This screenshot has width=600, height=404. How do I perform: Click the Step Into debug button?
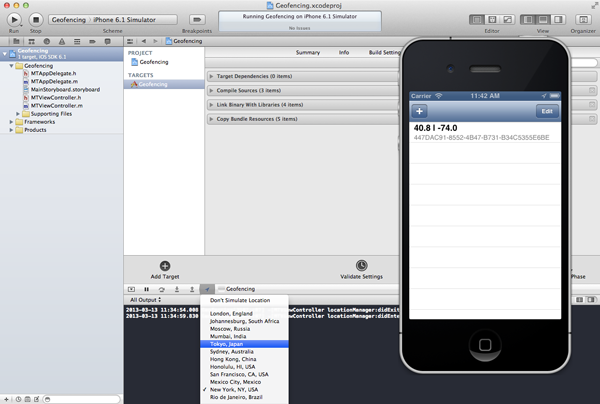coord(177,289)
